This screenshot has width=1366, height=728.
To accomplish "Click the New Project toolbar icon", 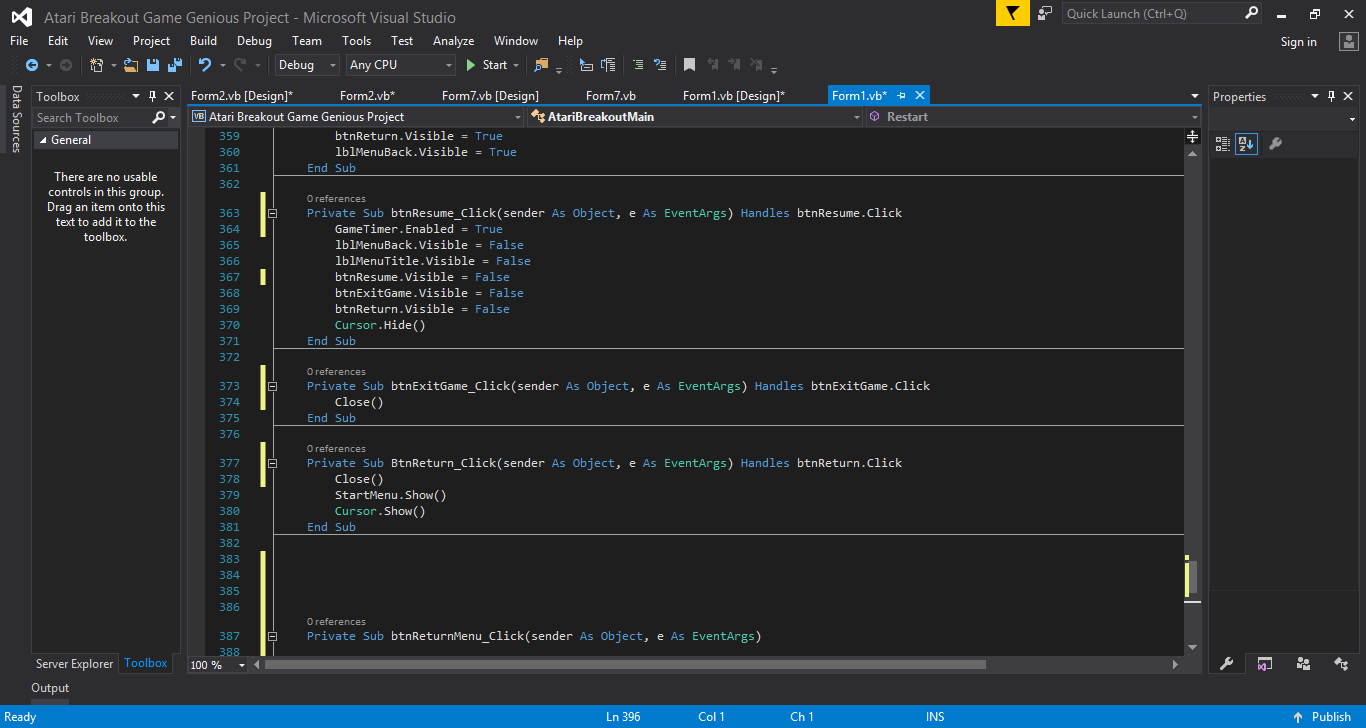I will pyautogui.click(x=97, y=65).
